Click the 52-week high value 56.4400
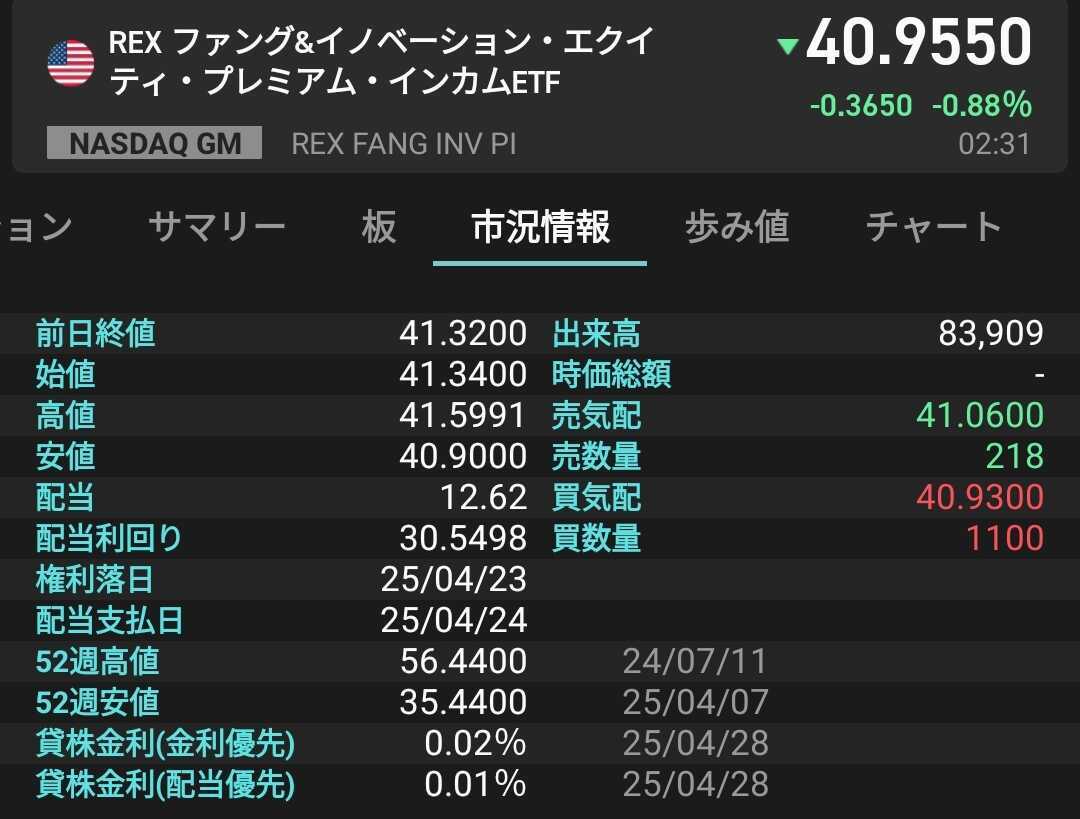This screenshot has width=1080, height=819. [463, 661]
